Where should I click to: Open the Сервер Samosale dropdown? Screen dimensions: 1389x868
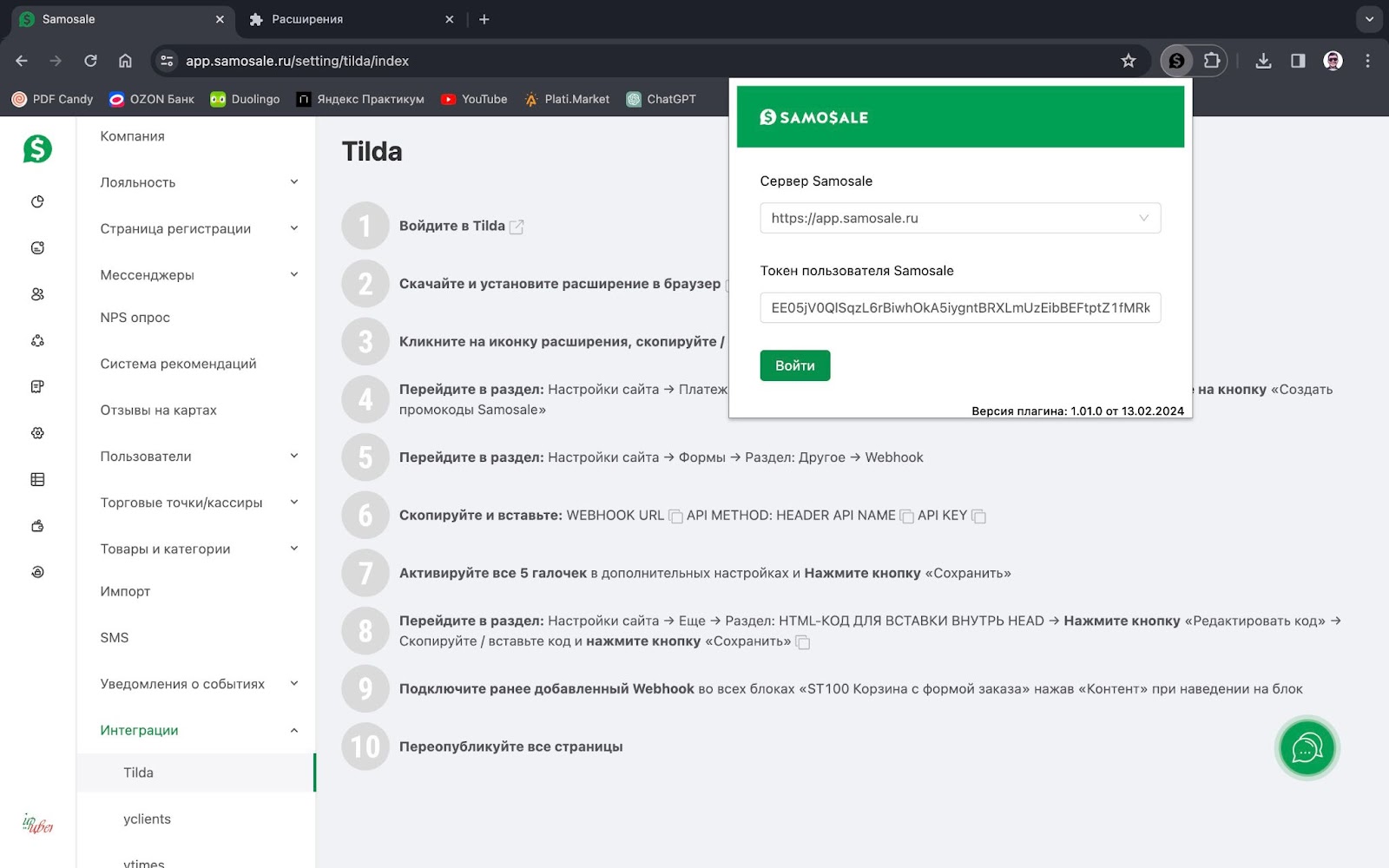tap(960, 218)
